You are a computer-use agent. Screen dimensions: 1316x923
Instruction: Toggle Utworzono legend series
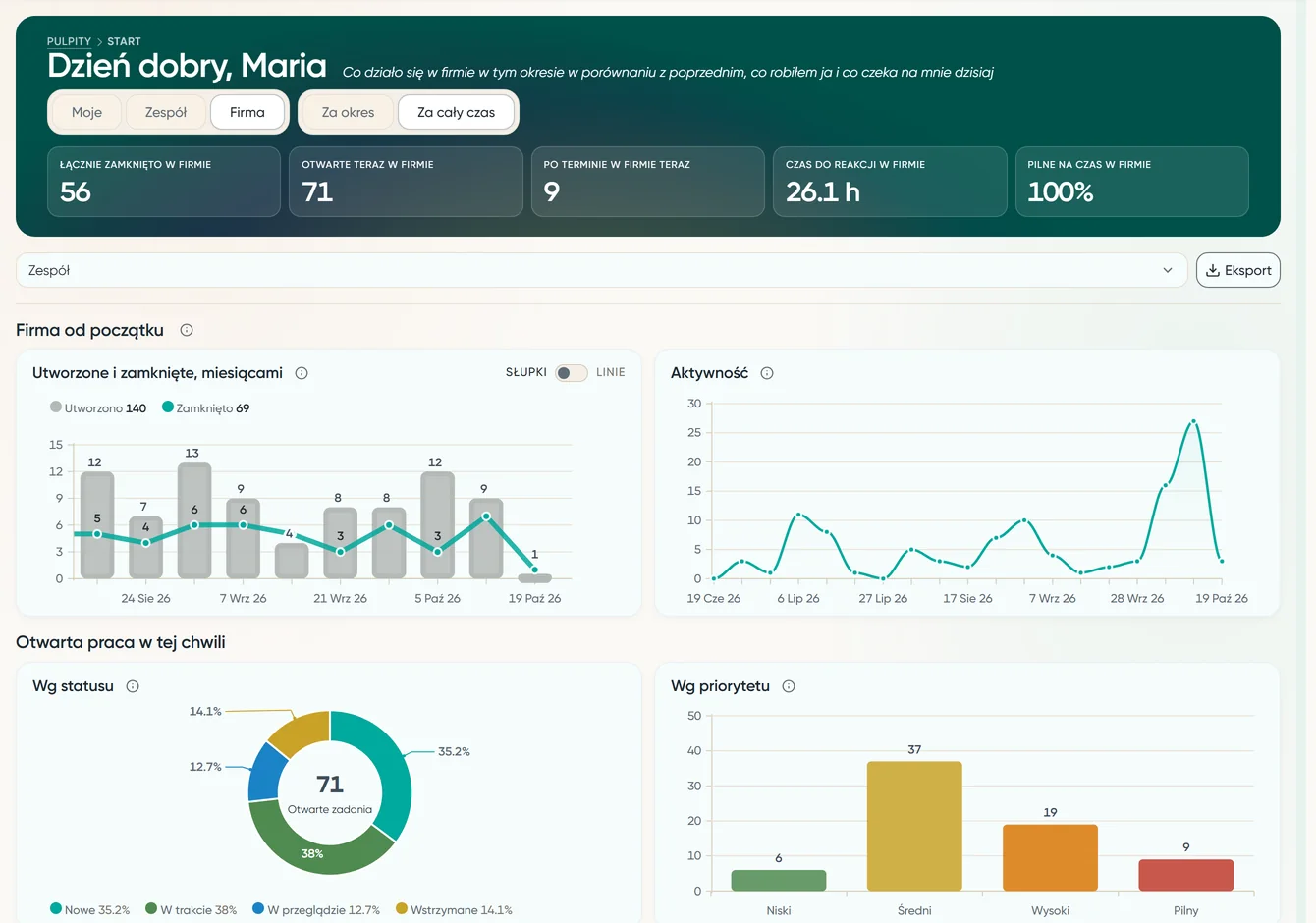pyautogui.click(x=98, y=407)
